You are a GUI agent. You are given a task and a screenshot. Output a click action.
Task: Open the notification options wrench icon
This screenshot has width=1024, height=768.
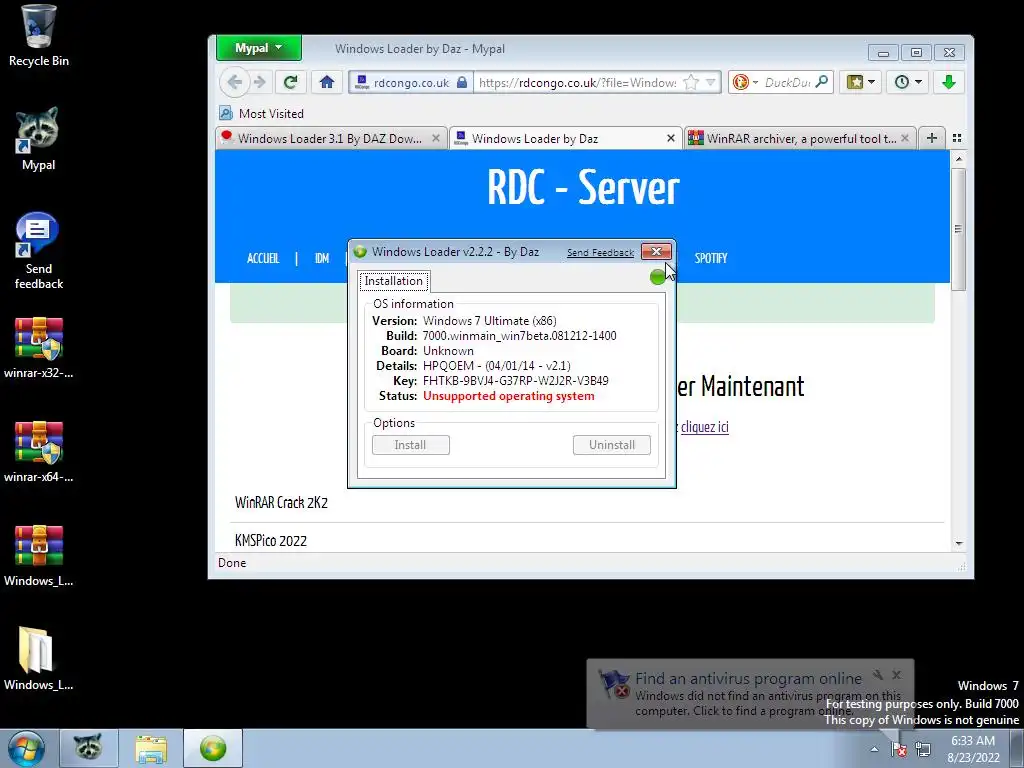tap(878, 675)
